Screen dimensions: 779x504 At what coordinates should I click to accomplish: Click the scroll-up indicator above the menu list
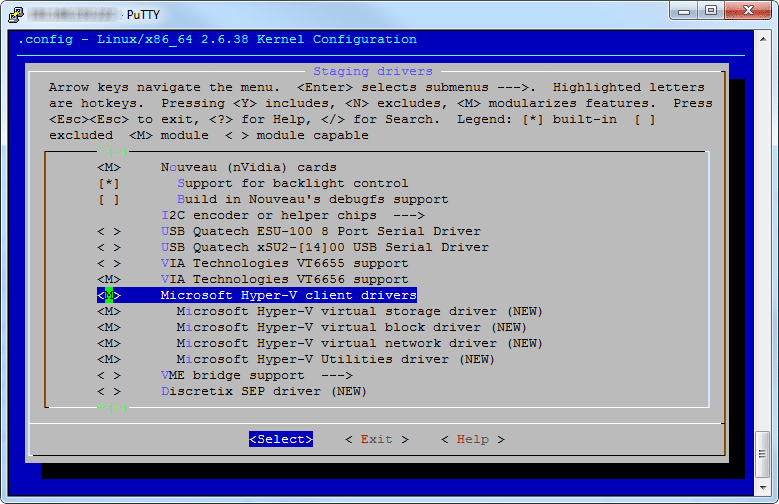point(112,151)
